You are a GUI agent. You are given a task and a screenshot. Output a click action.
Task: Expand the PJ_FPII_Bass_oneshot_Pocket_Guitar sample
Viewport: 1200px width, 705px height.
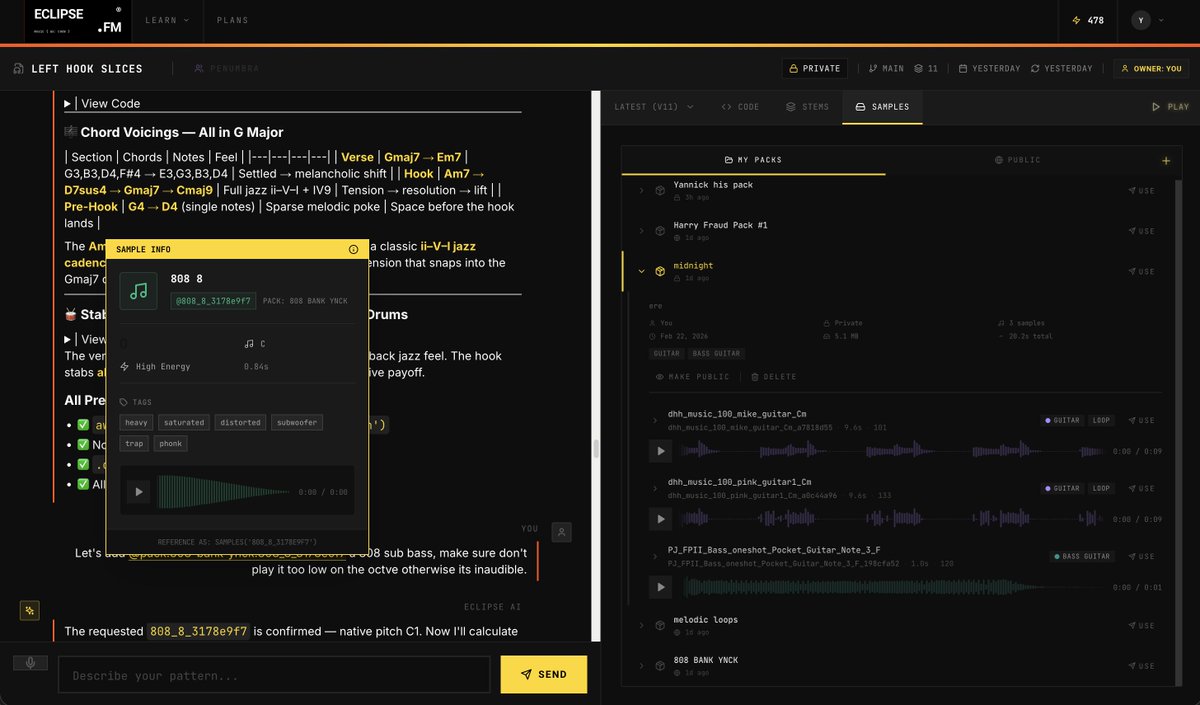pyautogui.click(x=655, y=556)
